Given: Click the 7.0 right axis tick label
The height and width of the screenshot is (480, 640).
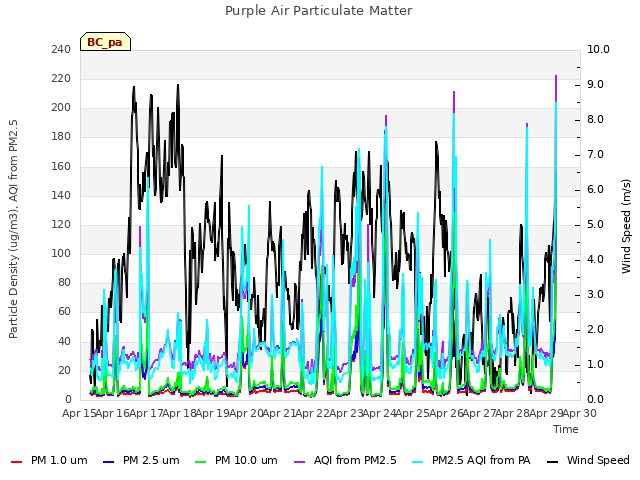Looking at the screenshot, I should tap(595, 154).
